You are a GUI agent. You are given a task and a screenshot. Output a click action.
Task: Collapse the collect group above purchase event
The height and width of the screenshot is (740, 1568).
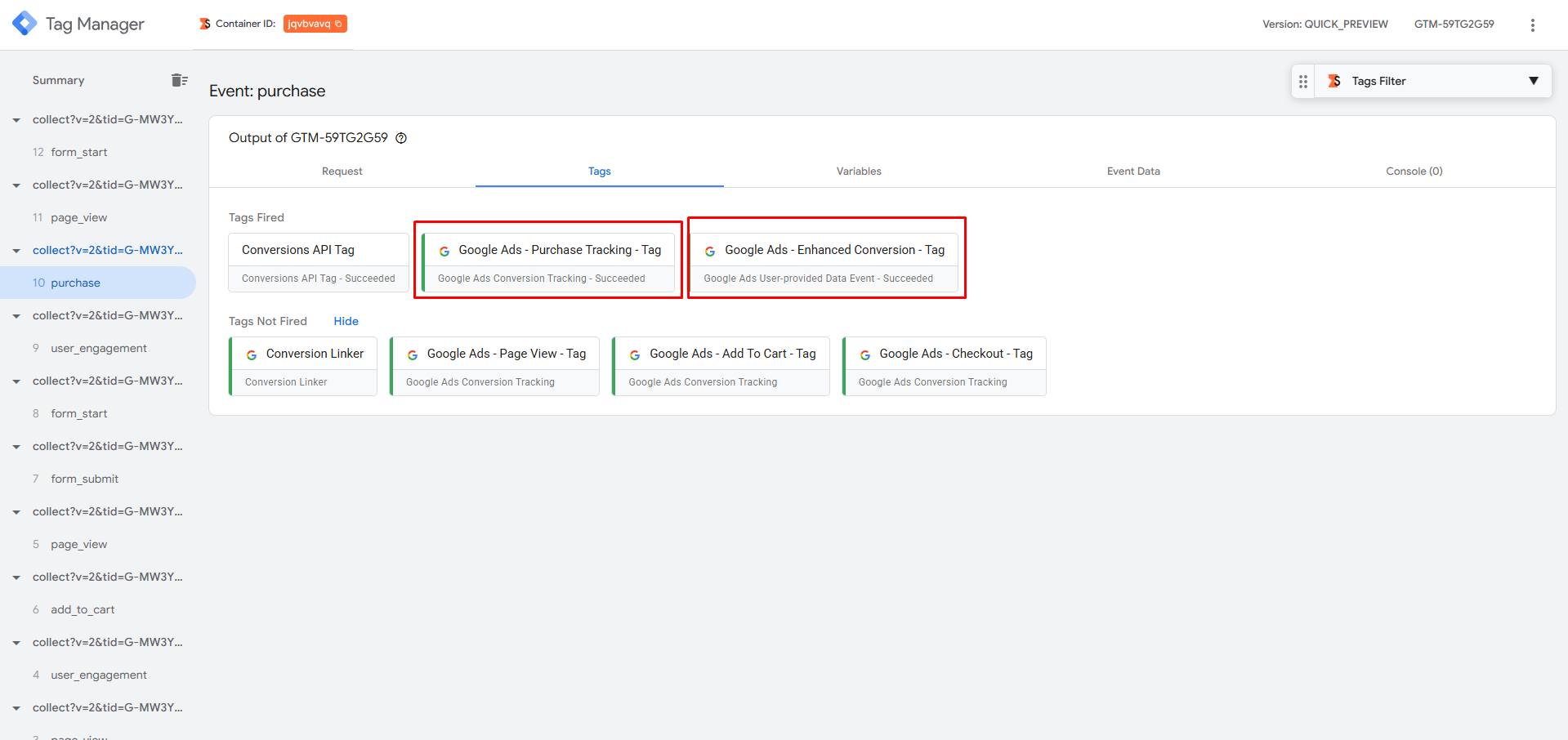[16, 251]
